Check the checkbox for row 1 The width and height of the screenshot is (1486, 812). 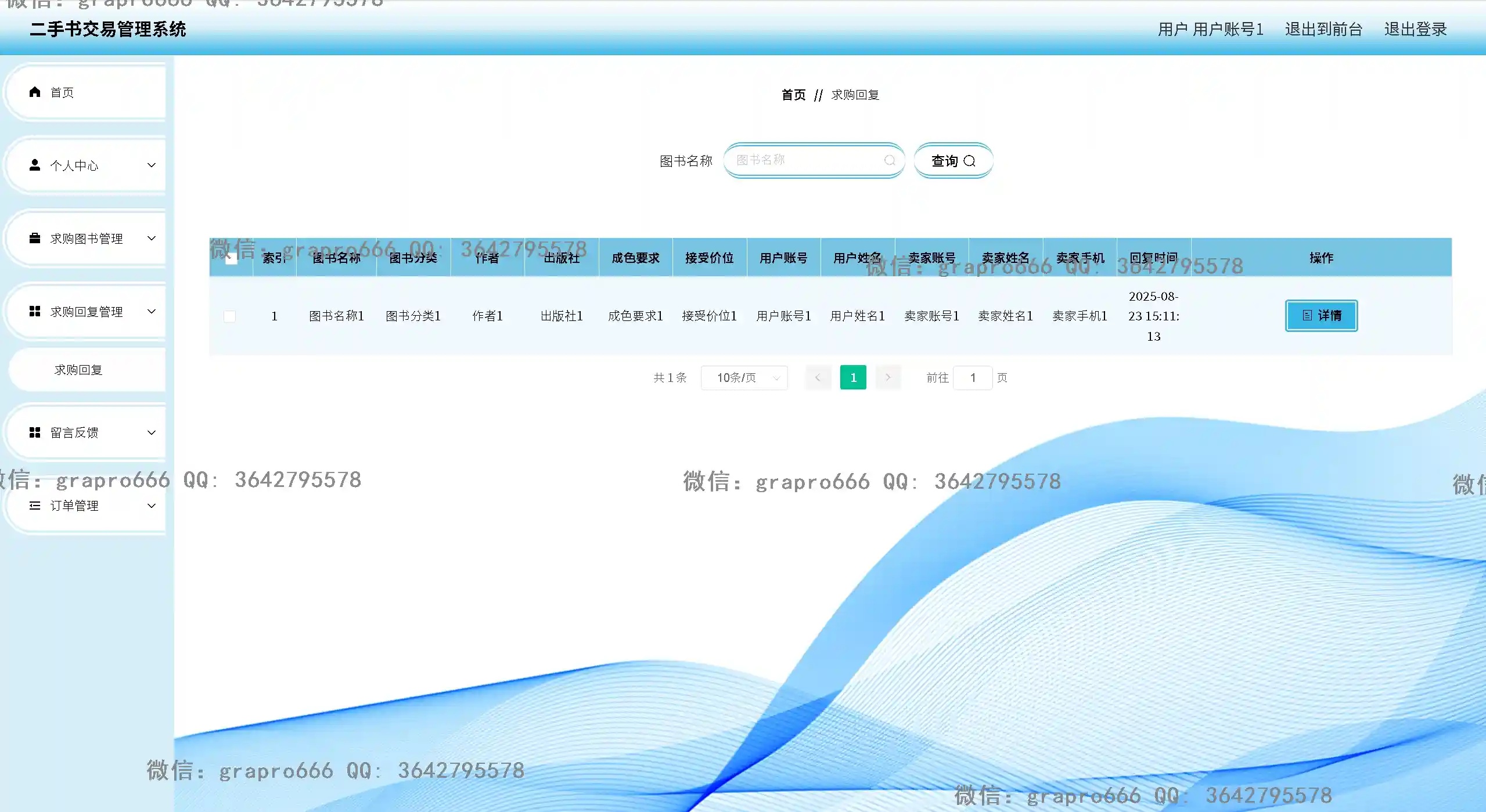[x=230, y=316]
